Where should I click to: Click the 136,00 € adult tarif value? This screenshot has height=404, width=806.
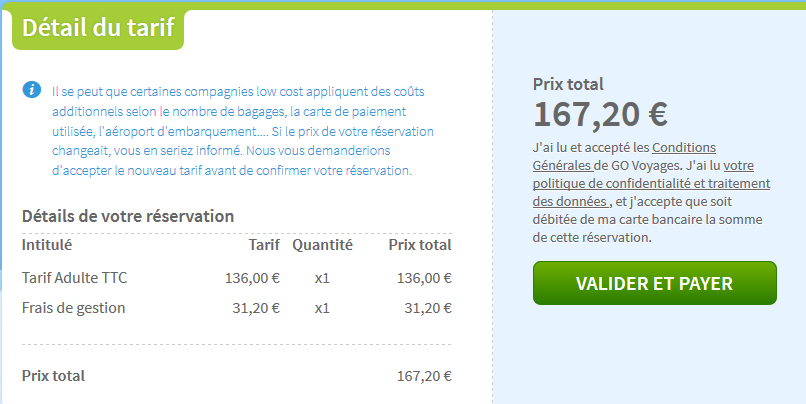pos(252,278)
